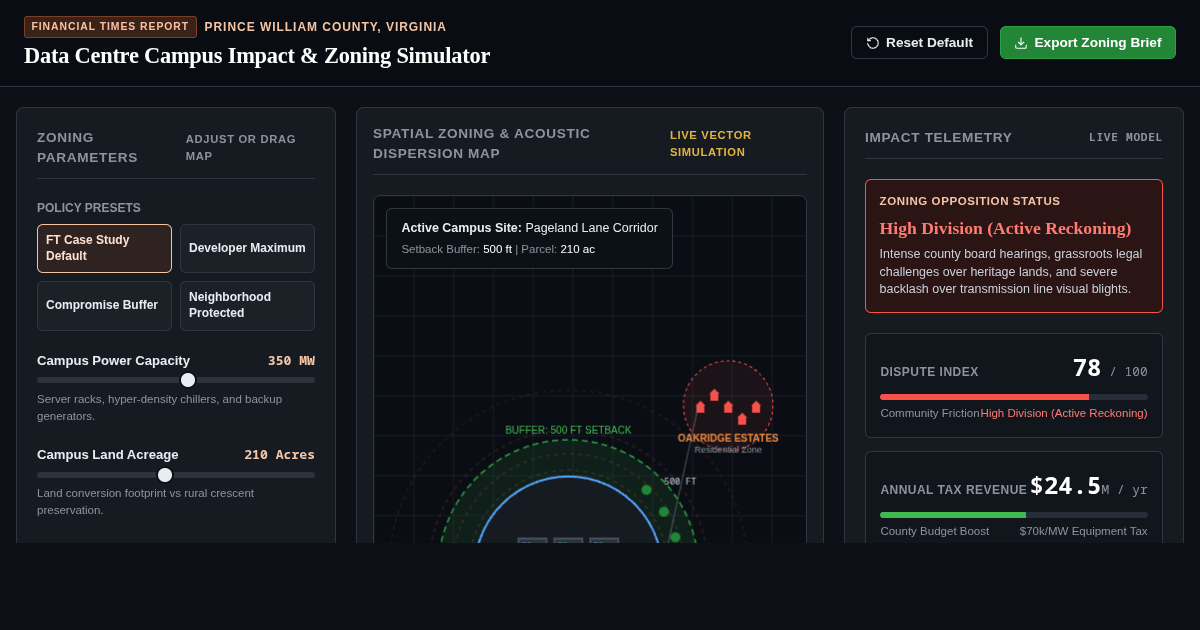Screen dimensions: 1200x630
Task: Click the uppermost green tree dot in buffer
Action: pos(646,490)
